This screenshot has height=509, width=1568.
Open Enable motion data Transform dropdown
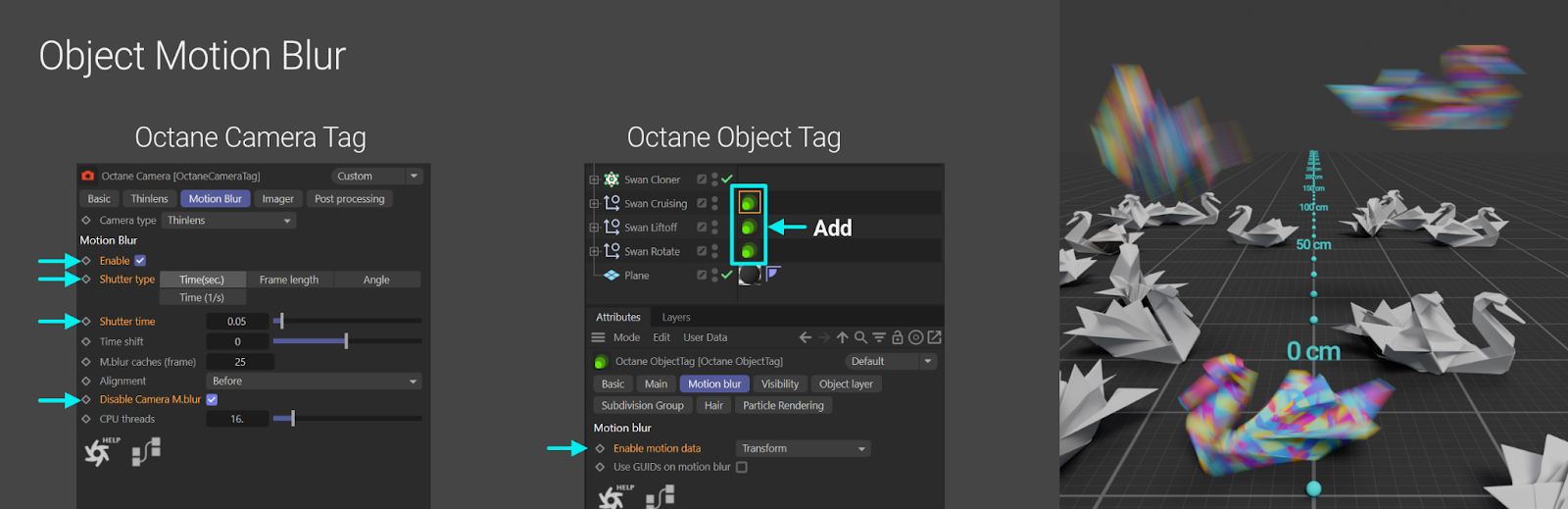pos(803,449)
